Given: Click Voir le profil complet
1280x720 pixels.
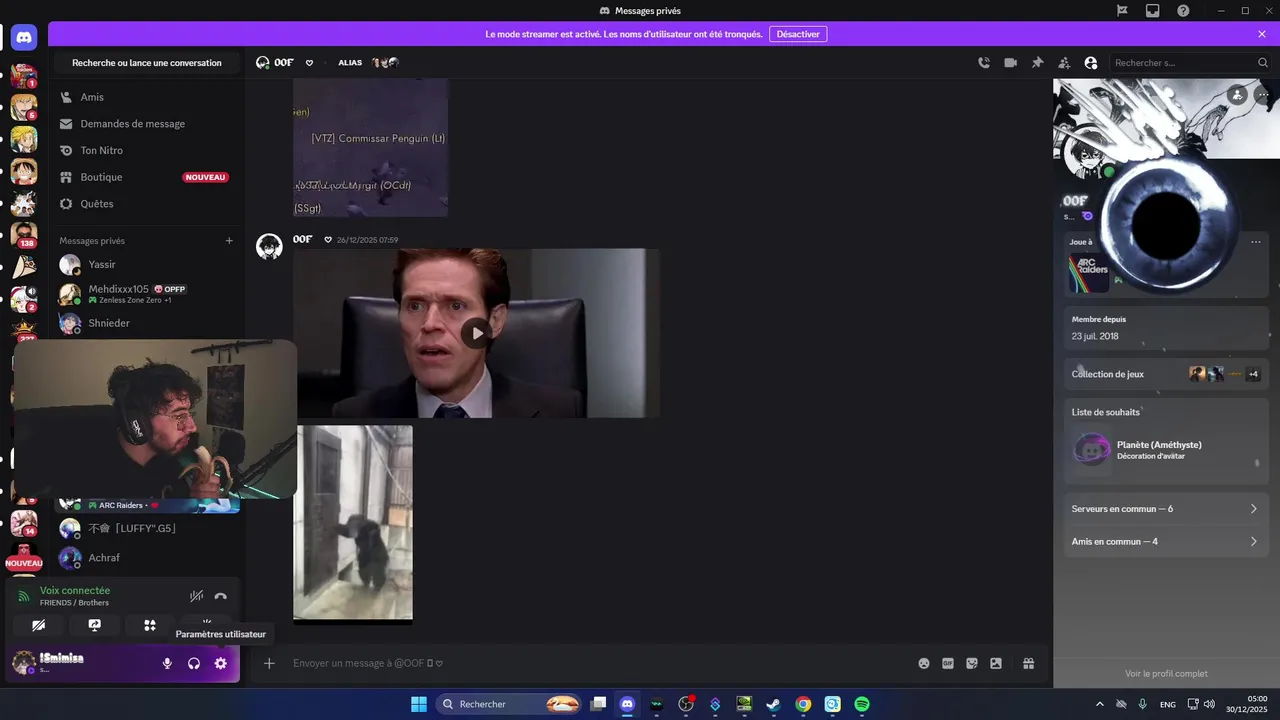Looking at the screenshot, I should (x=1166, y=674).
